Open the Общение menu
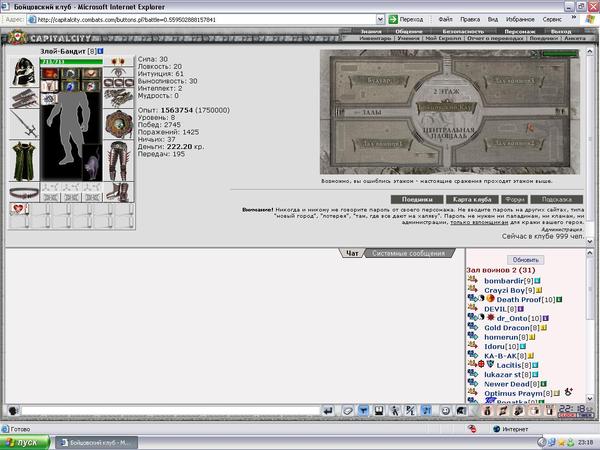Viewport: 600px width, 450px height. tap(409, 31)
